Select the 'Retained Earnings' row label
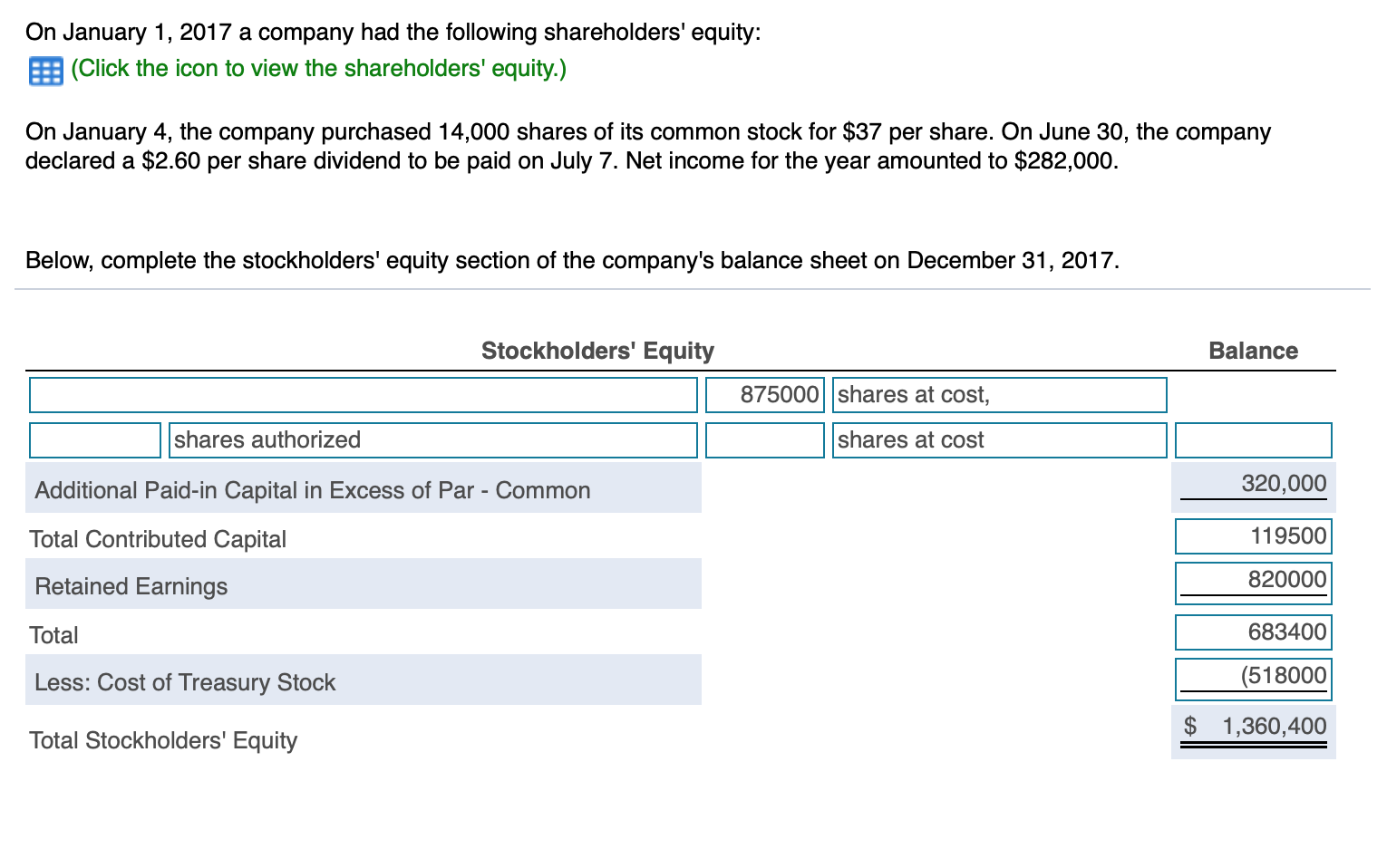This screenshot has width=1387, height=868. (131, 585)
